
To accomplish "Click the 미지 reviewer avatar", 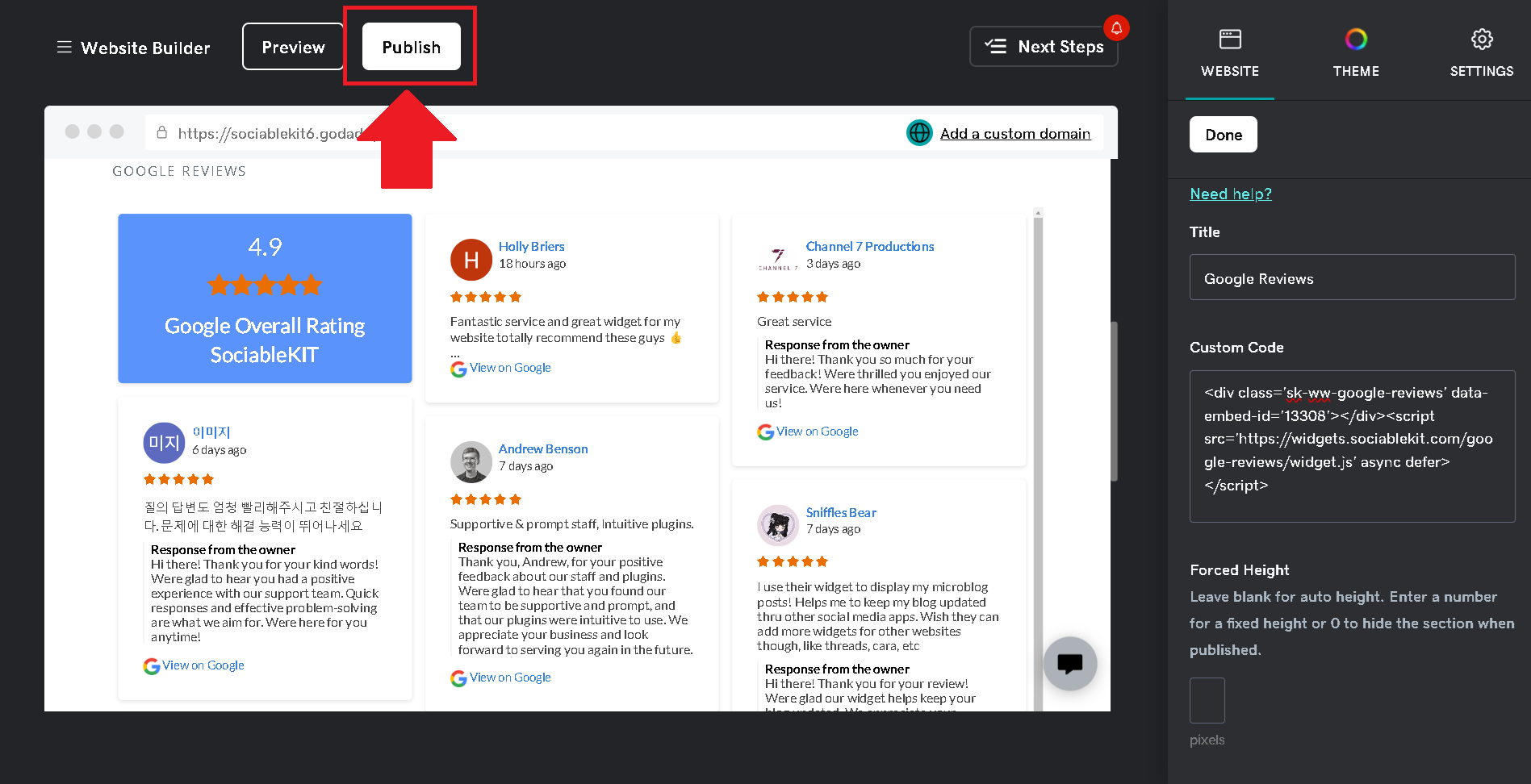I will tap(164, 443).
